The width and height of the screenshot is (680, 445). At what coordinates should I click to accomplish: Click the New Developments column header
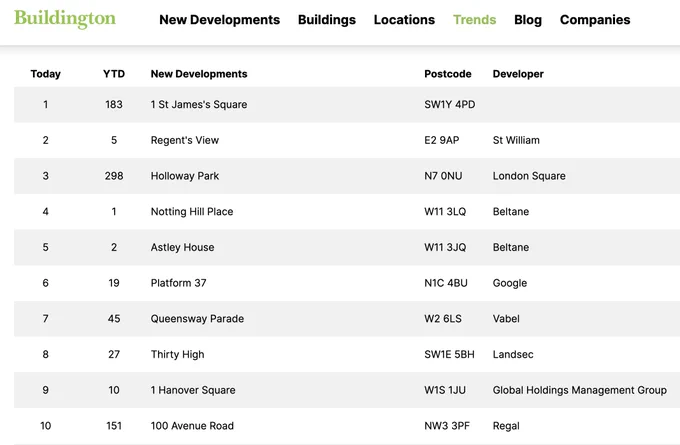[x=199, y=74]
